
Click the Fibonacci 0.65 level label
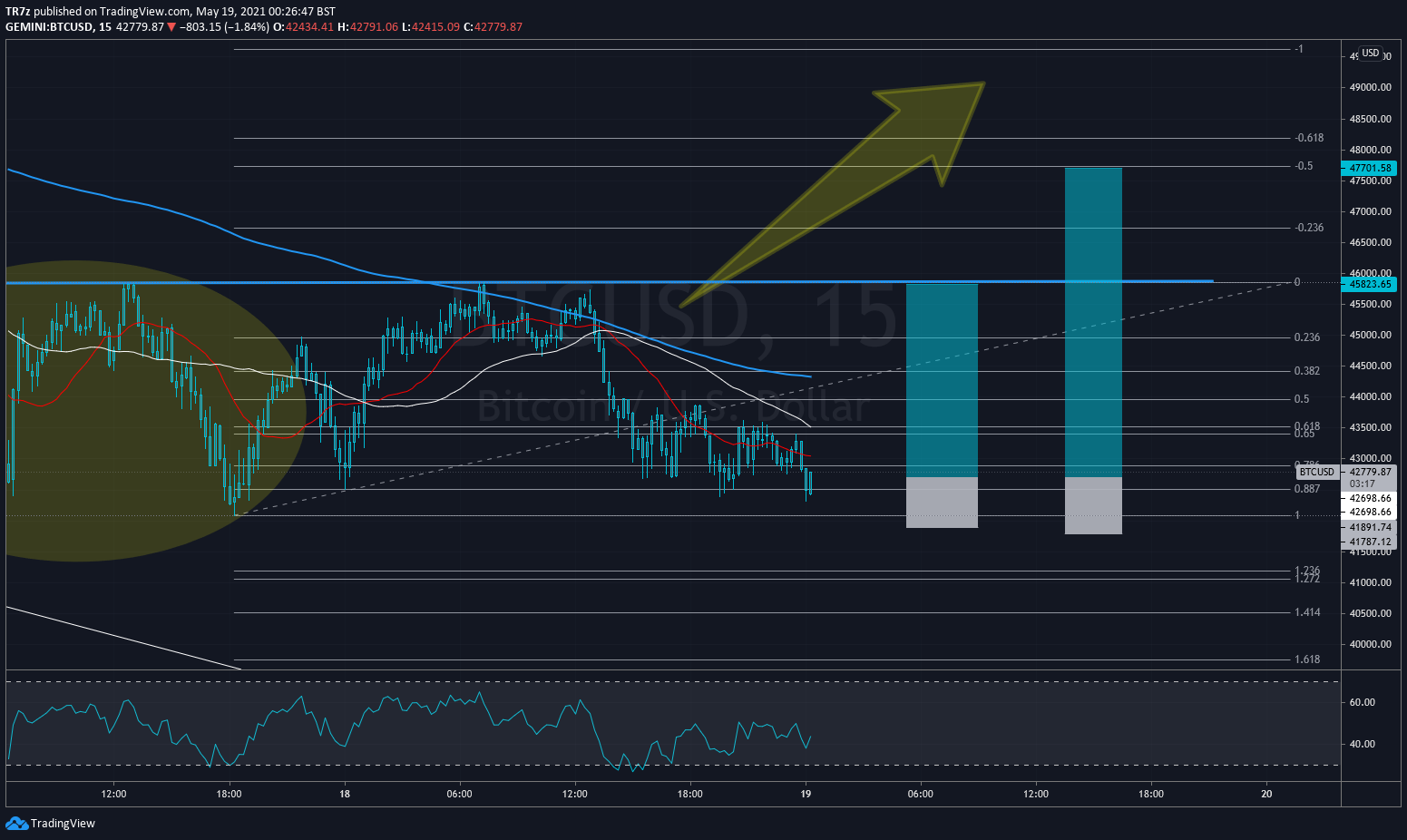[1304, 434]
